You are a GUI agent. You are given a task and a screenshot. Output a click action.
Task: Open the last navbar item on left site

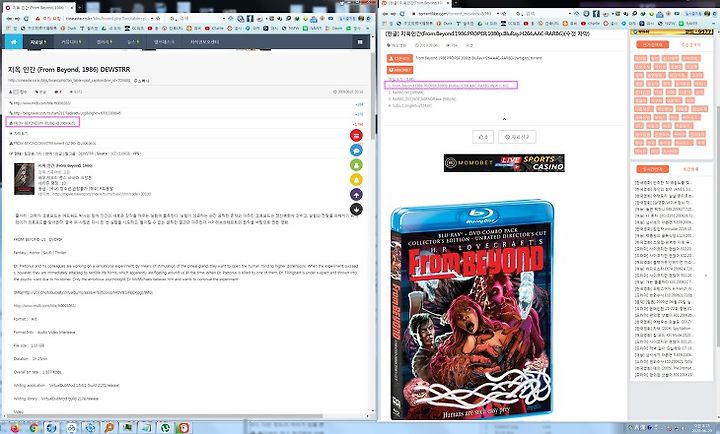pos(204,42)
